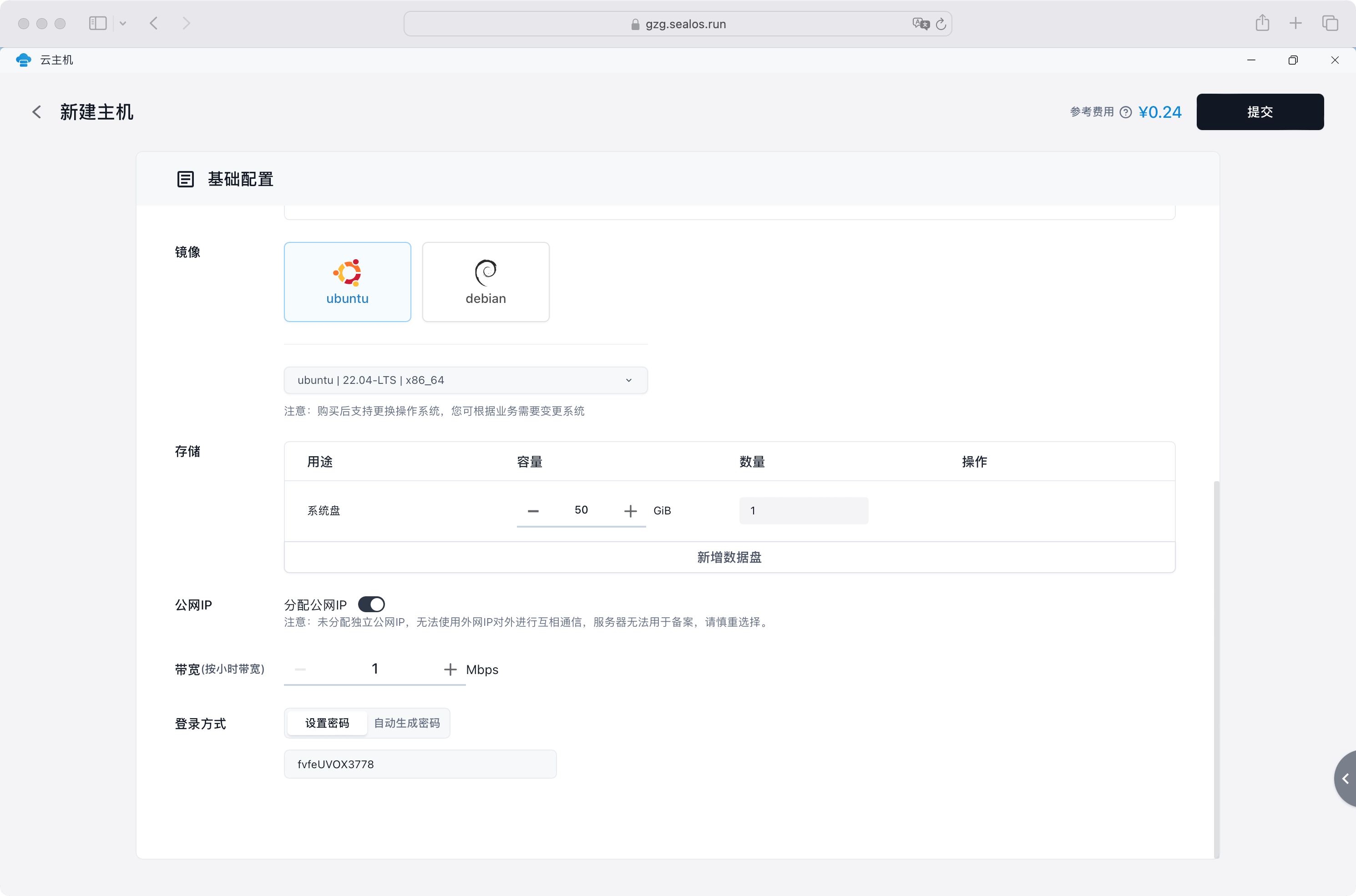Open a new browser tab
This screenshot has height=896, width=1356.
coord(1295,24)
